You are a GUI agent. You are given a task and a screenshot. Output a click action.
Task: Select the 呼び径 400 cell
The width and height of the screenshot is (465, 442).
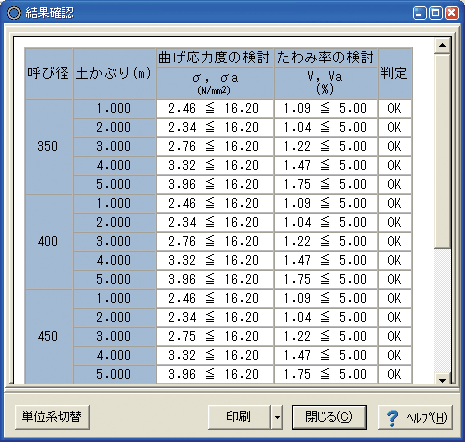pyautogui.click(x=49, y=242)
